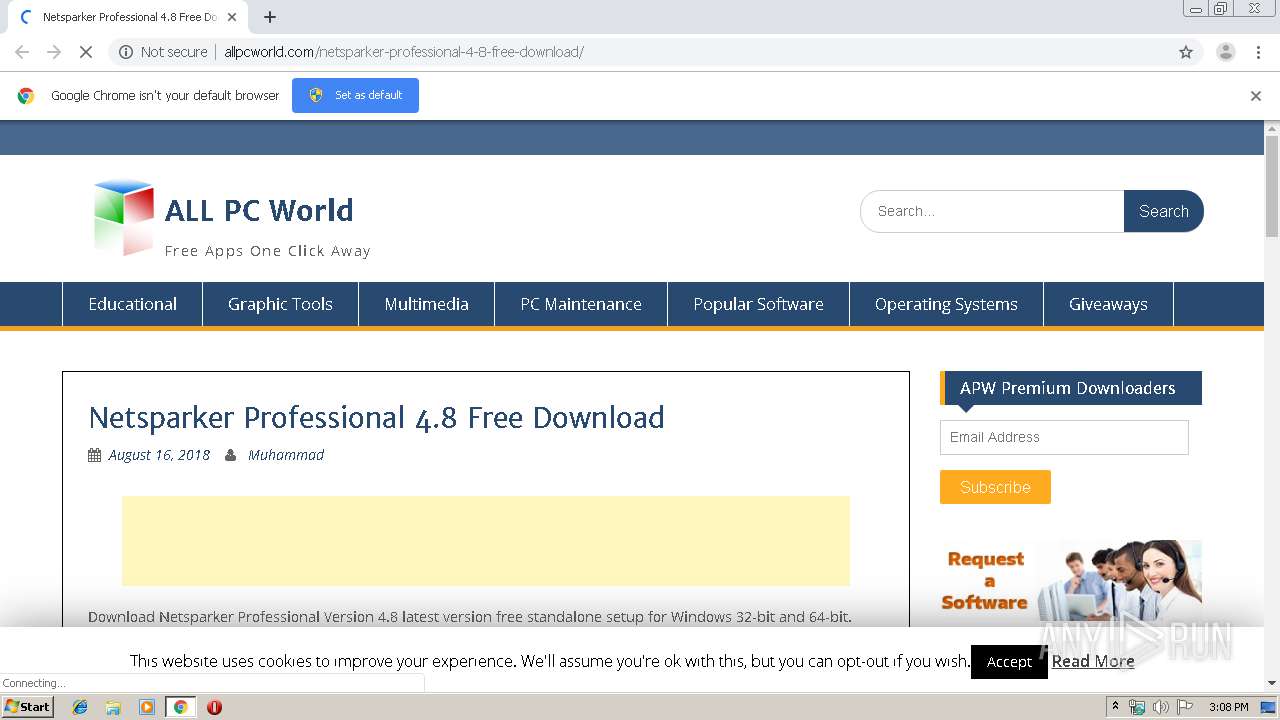Image resolution: width=1280 pixels, height=720 pixels.
Task: Open the Action Center flag icon
Action: pos(1185,707)
